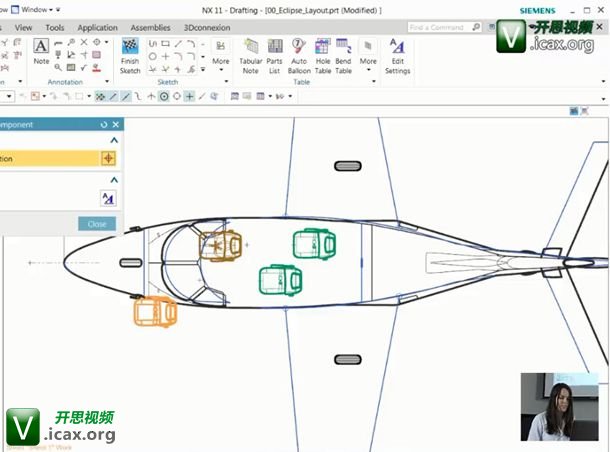This screenshot has width=610, height=452.
Task: Select the Circle sketch tool
Action: coord(152,56)
